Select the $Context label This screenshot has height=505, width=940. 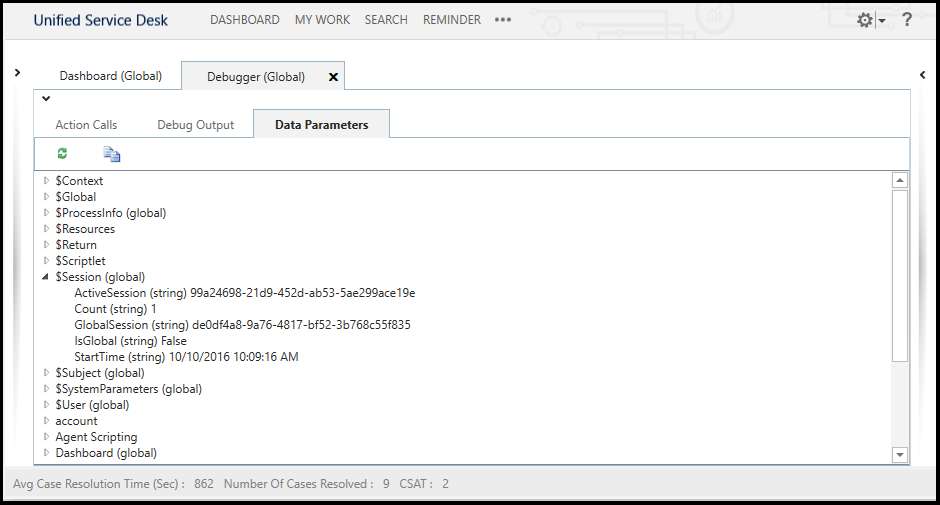[79, 181]
